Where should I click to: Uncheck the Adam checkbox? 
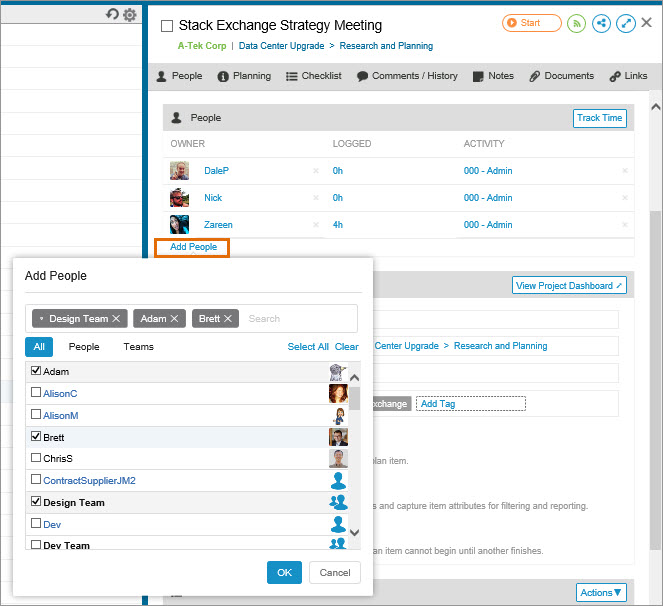pos(36,372)
